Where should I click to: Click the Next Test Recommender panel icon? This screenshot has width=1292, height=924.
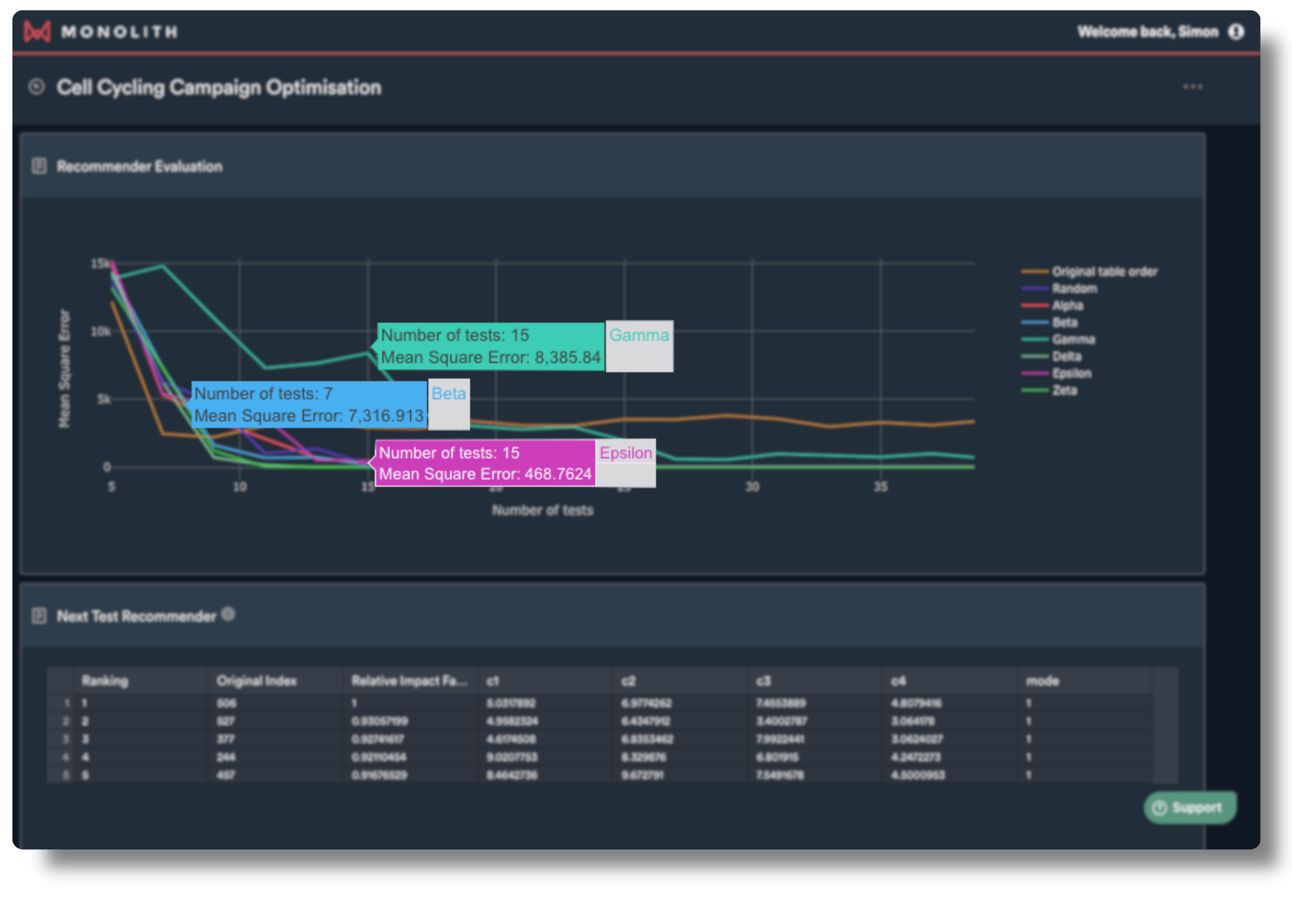[40, 615]
